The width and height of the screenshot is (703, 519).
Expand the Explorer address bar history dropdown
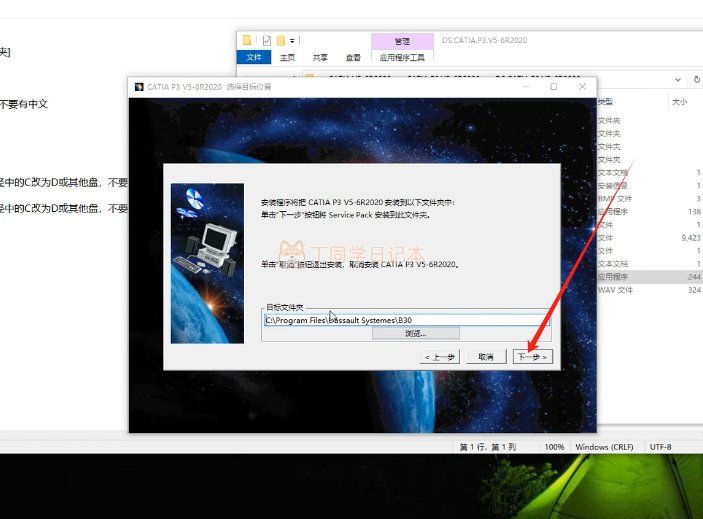pos(678,79)
